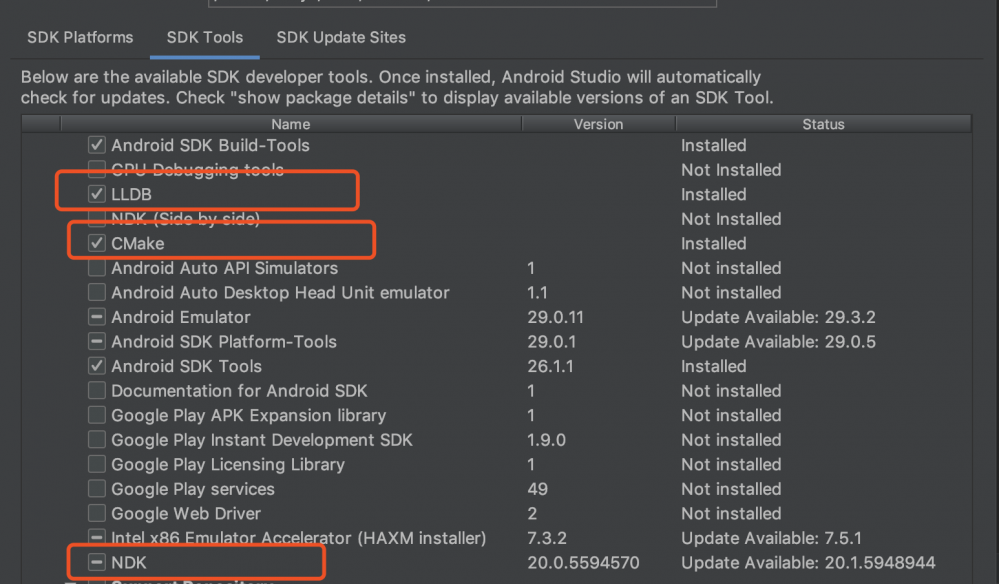Viewport: 999px width, 584px height.
Task: Sort table by Name column header
Action: click(x=291, y=125)
